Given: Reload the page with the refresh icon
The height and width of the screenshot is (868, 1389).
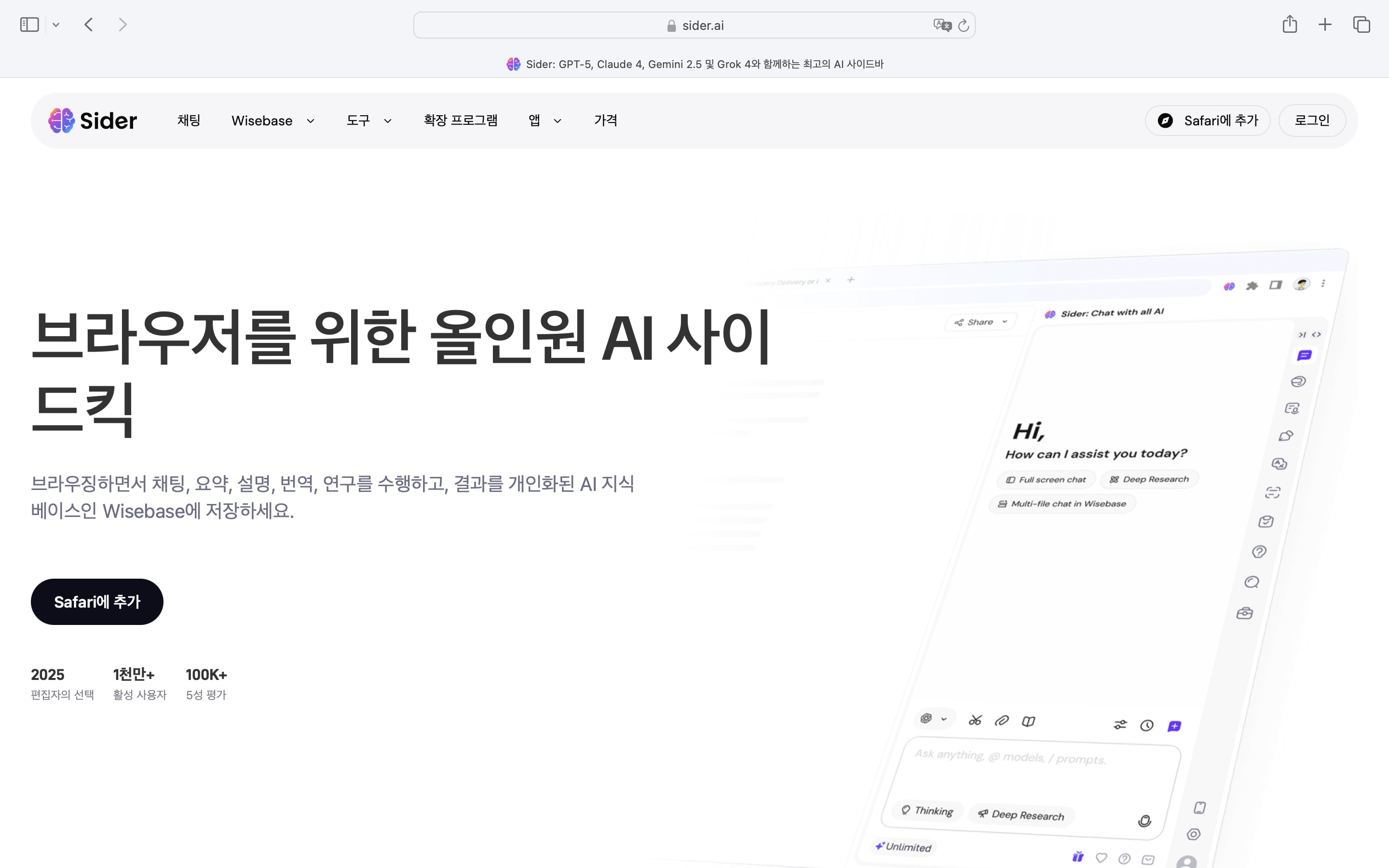Looking at the screenshot, I should (964, 25).
